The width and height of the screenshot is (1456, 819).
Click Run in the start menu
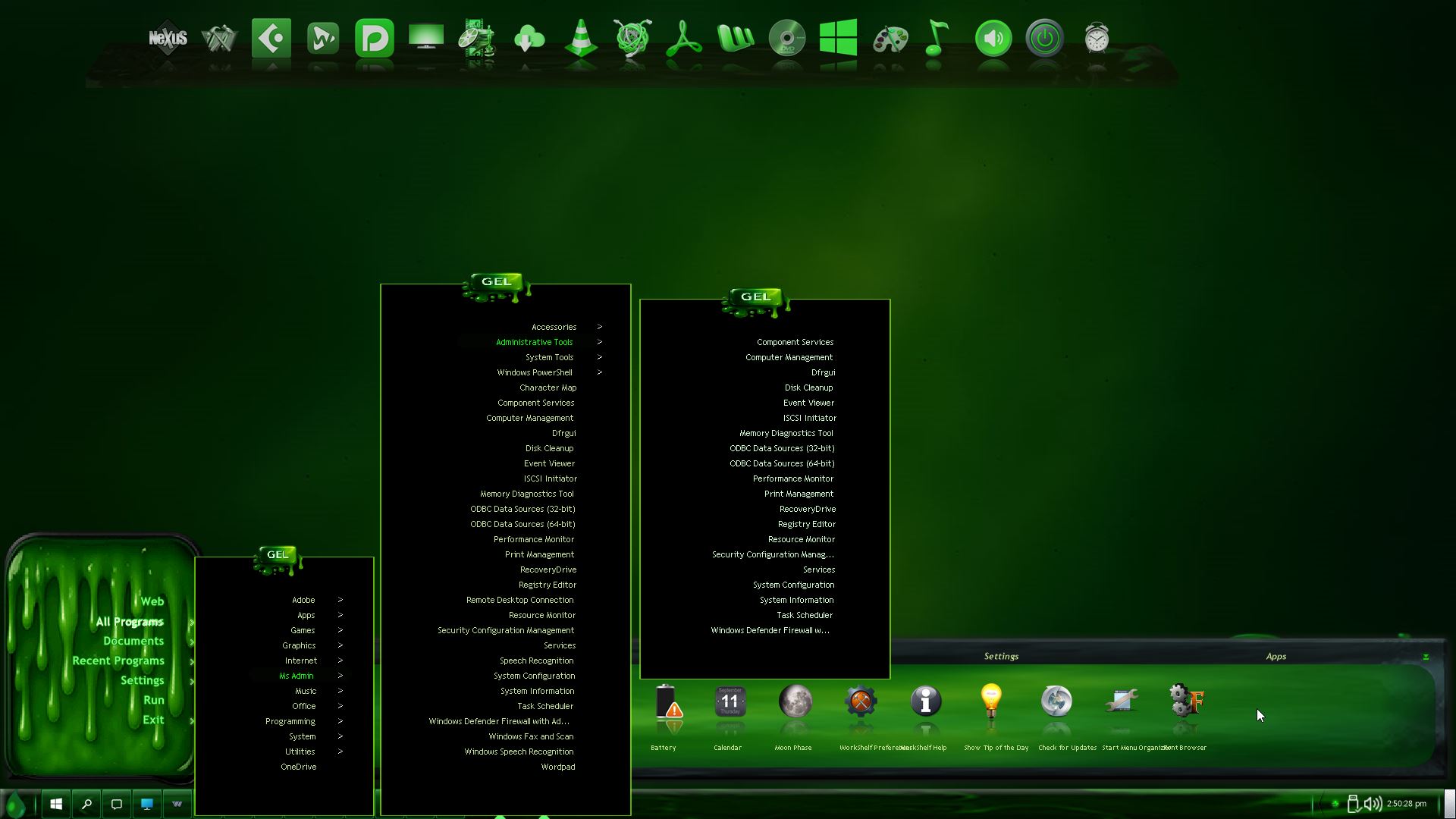153,700
